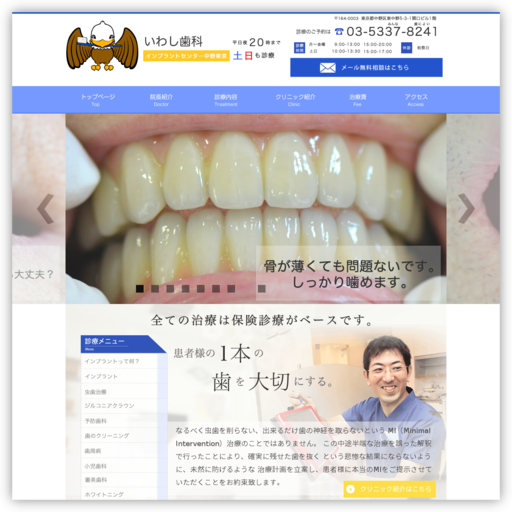Open トップページ Top nav item
Image resolution: width=512 pixels, height=512 pixels.
98,100
